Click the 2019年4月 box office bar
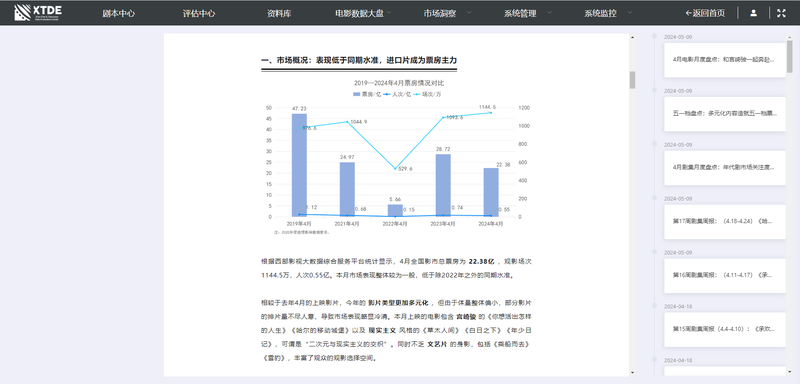 coord(299,165)
